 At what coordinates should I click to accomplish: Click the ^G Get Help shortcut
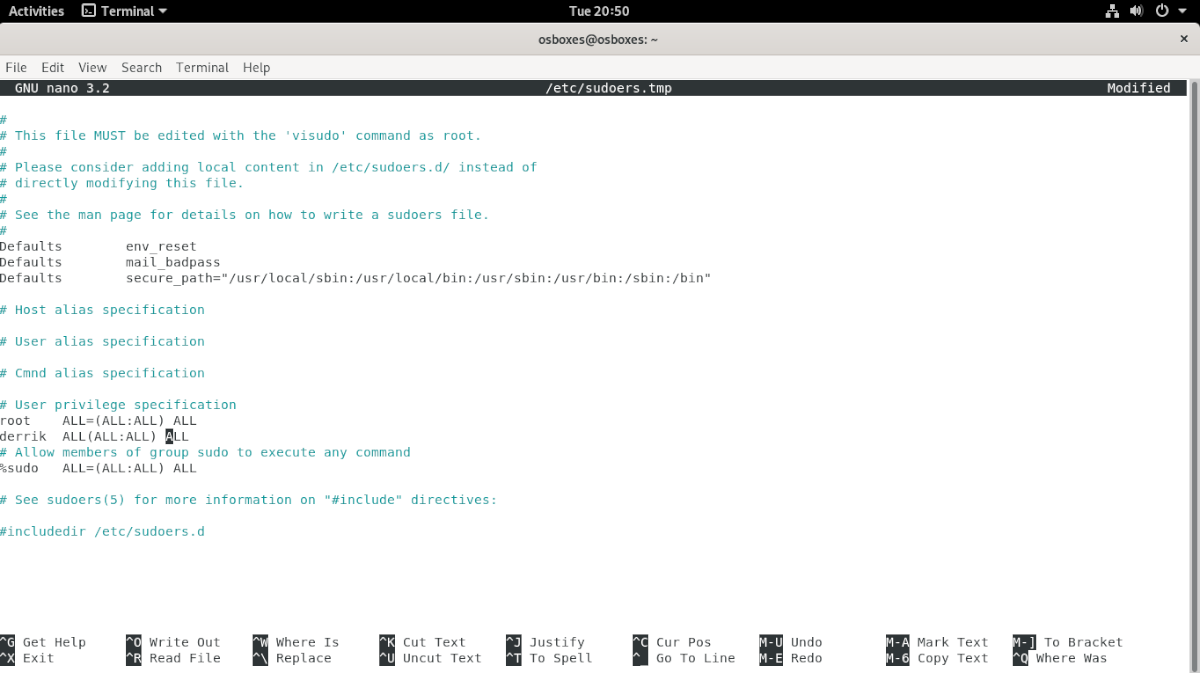tap(43, 642)
